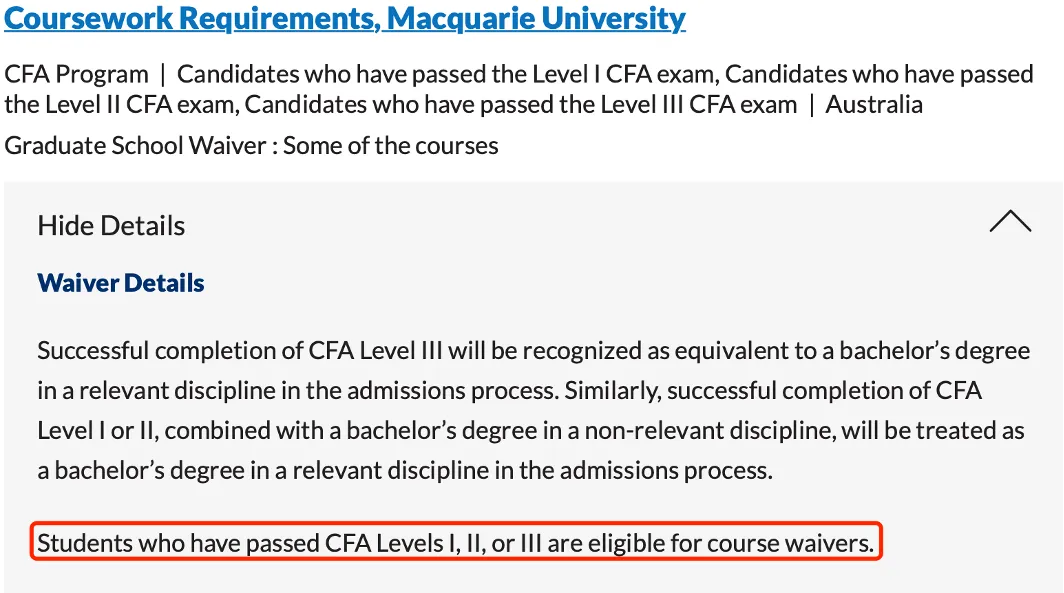The width and height of the screenshot is (1064, 593).
Task: Open the Coursework Requirements, Macquarie University link
Action: point(345,18)
